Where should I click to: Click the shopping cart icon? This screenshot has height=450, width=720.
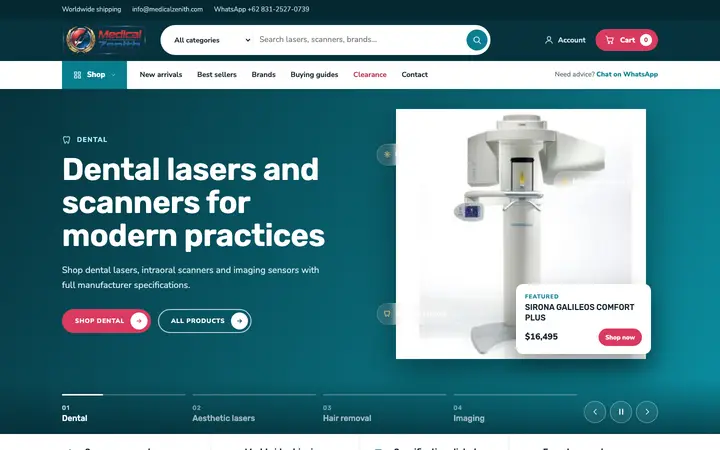tap(609, 40)
